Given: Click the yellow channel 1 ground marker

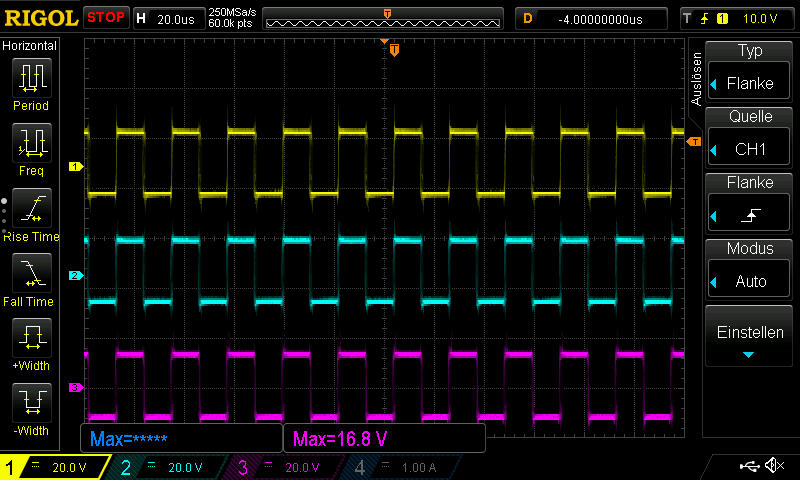Looking at the screenshot, I should [76, 166].
